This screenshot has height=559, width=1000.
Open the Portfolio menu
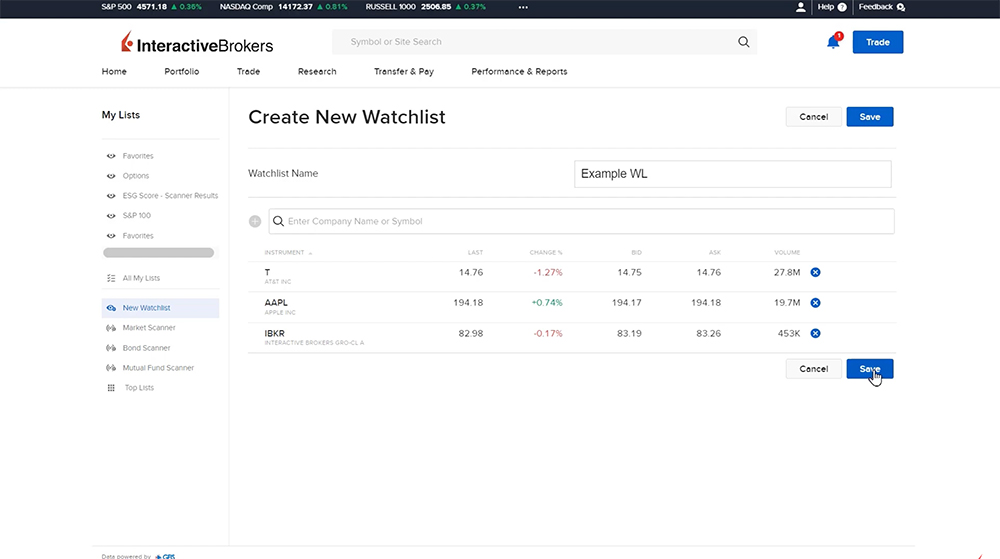coord(182,72)
